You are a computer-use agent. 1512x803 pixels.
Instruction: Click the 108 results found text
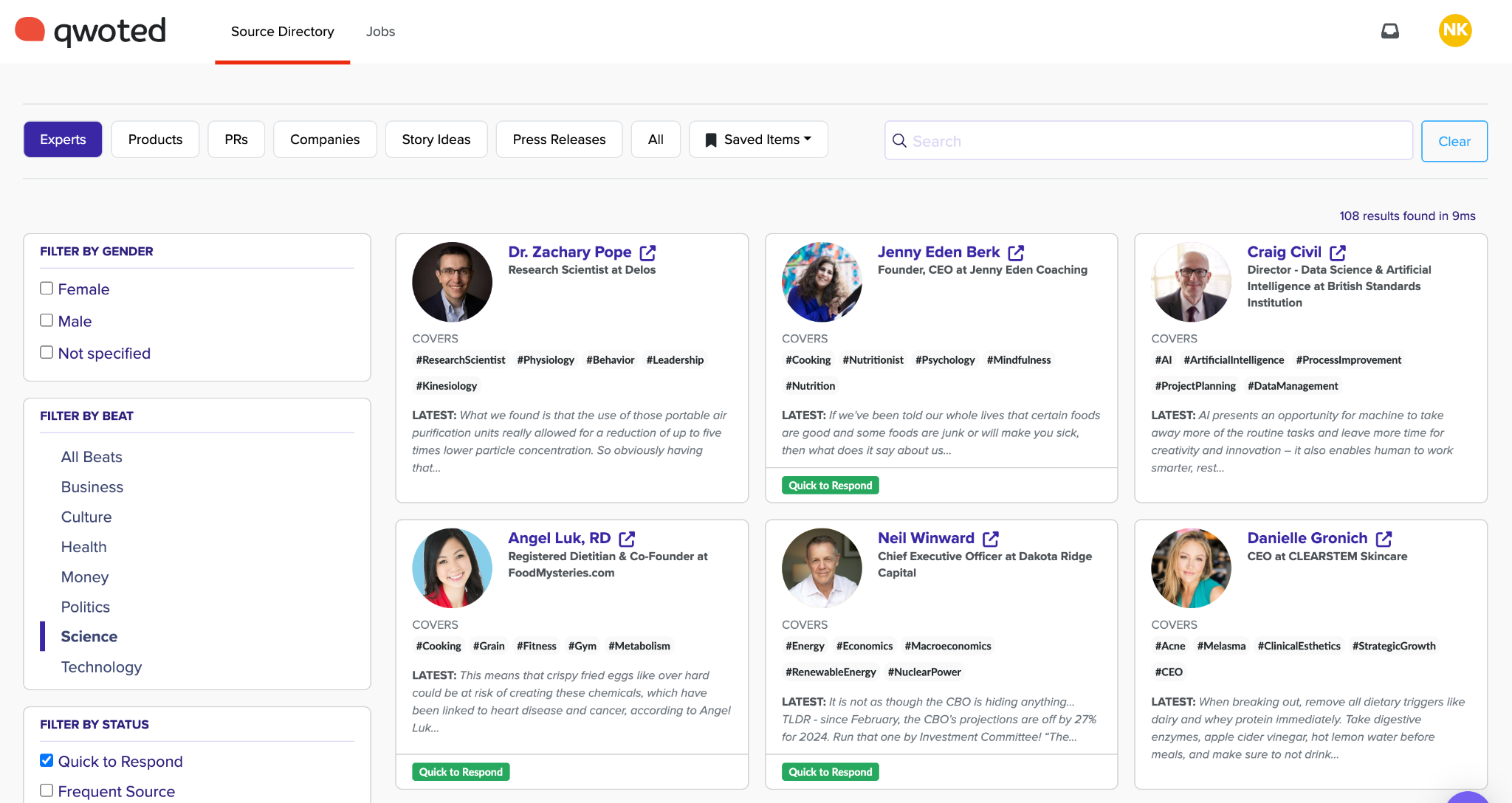(x=1407, y=216)
